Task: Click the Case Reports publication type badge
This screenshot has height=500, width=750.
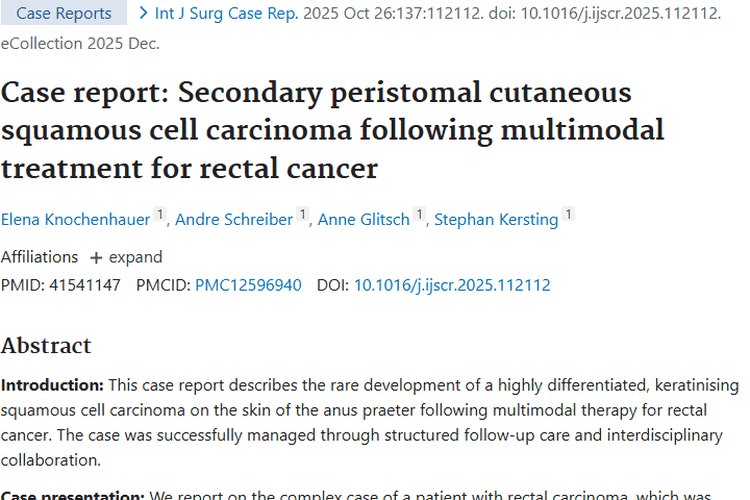Action: tap(64, 13)
